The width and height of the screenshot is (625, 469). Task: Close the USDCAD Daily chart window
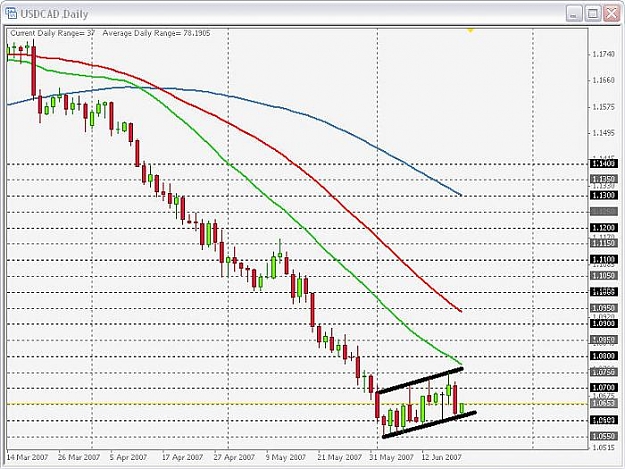(611, 14)
